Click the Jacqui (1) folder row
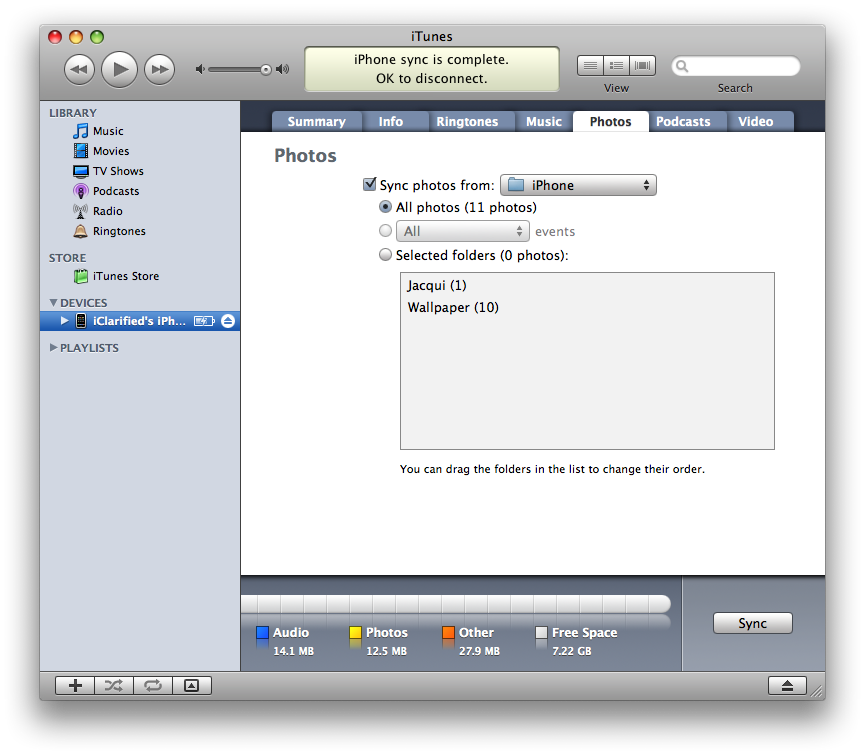Image resolution: width=865 pixels, height=755 pixels. point(587,285)
